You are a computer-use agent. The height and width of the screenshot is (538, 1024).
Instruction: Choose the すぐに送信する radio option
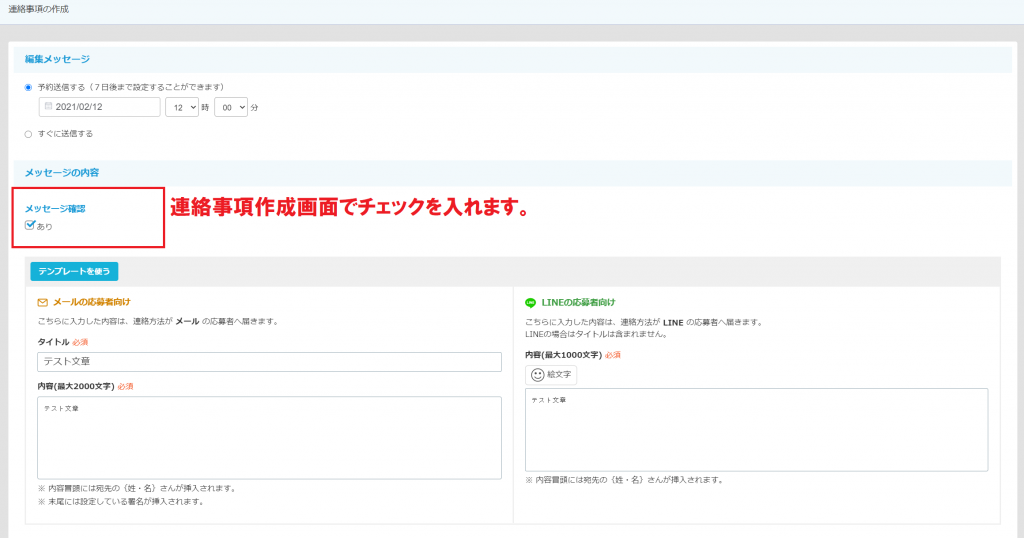28,133
